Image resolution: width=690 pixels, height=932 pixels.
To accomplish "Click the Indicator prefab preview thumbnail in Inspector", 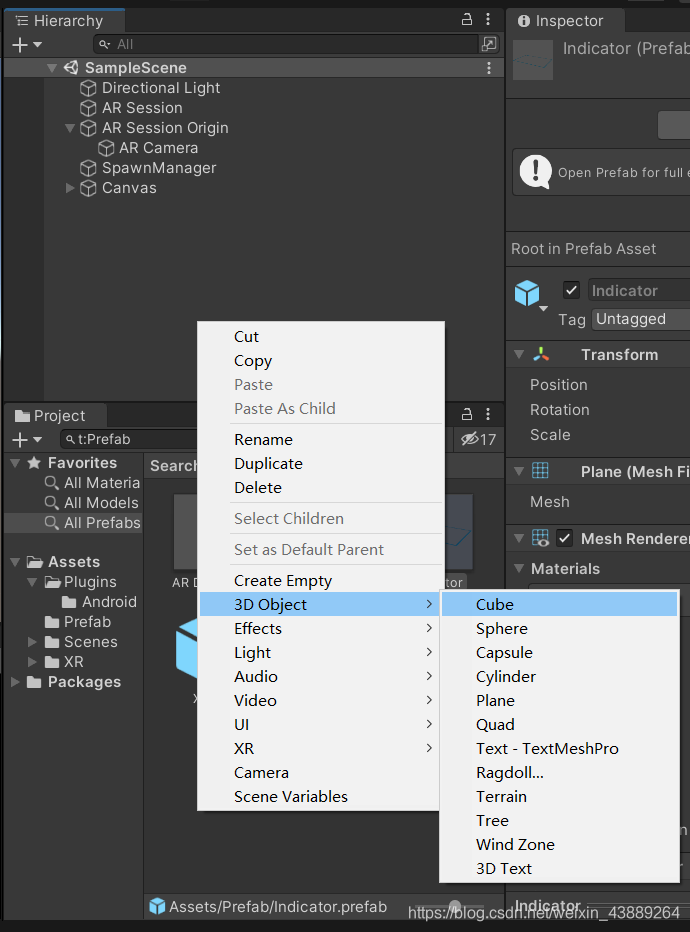I will (533, 60).
